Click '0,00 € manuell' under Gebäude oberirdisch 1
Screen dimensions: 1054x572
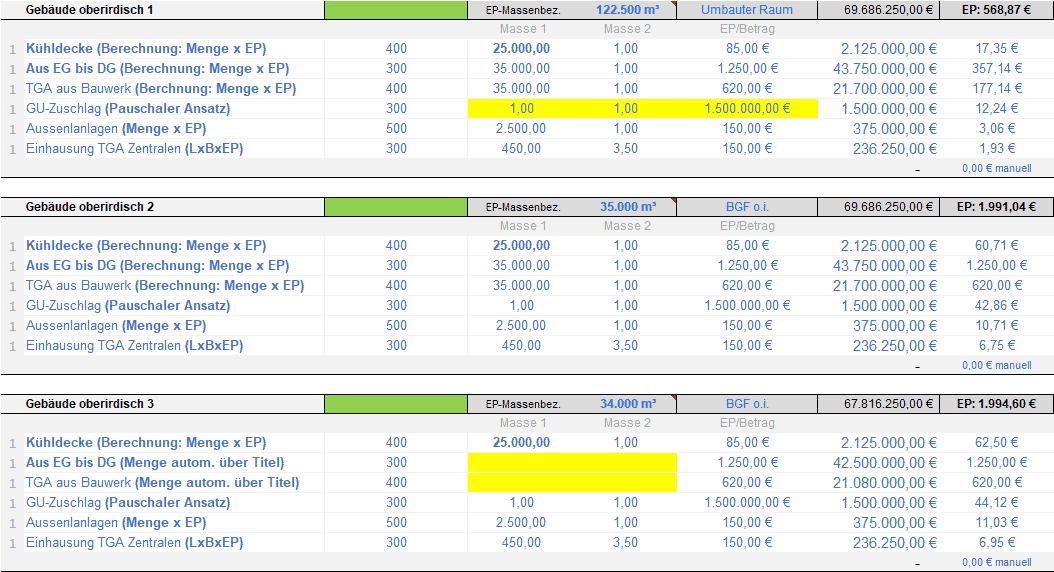coord(996,168)
